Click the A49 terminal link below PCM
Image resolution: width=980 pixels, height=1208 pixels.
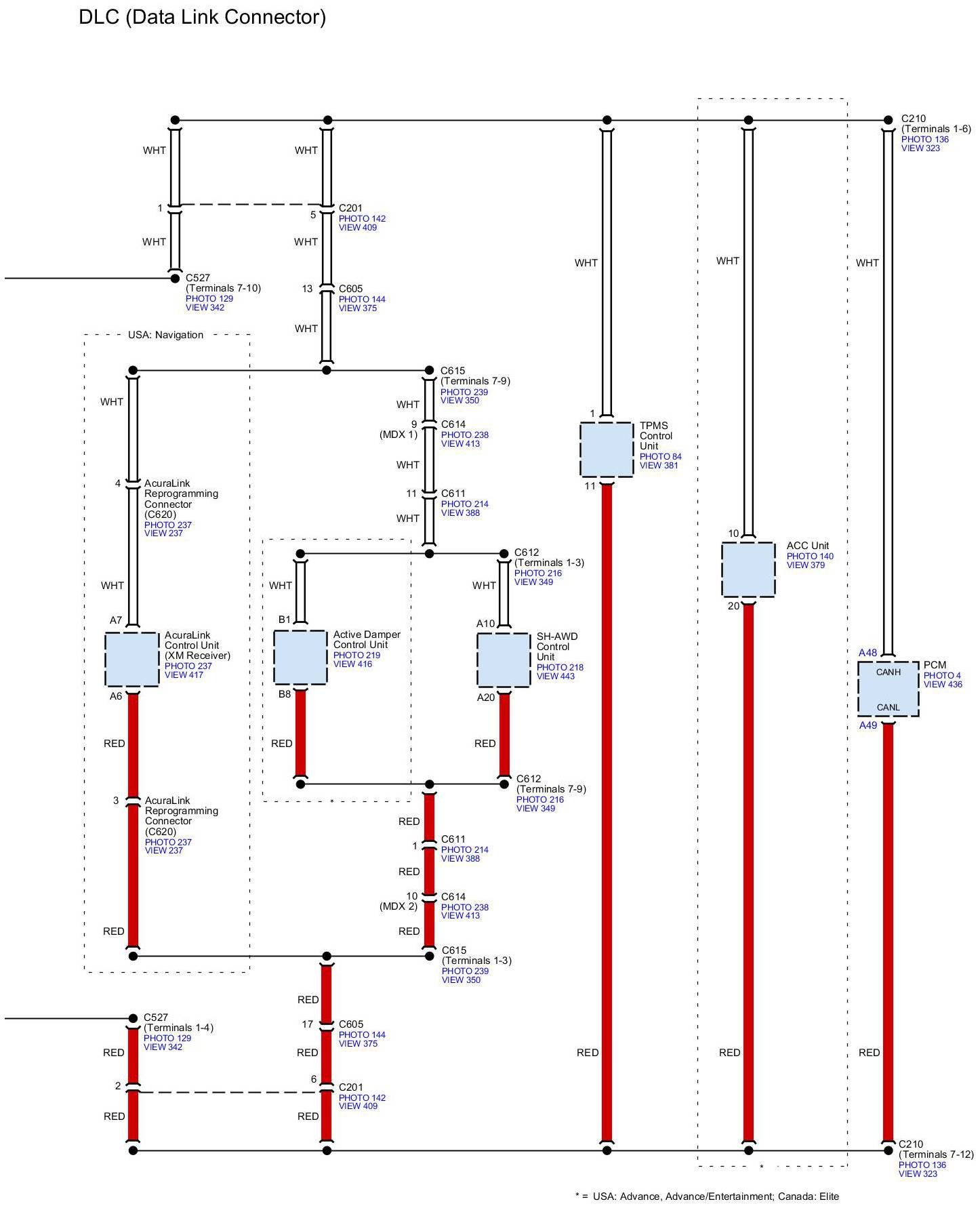click(x=867, y=725)
